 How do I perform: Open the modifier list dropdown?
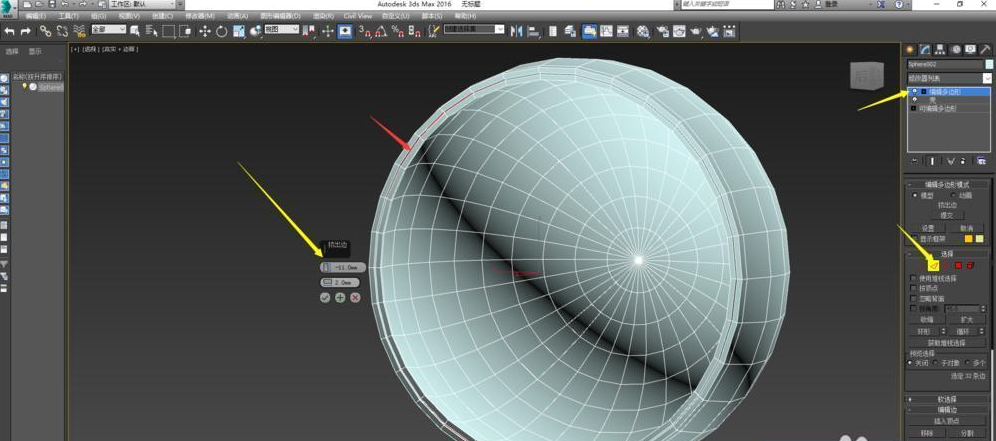tap(986, 78)
